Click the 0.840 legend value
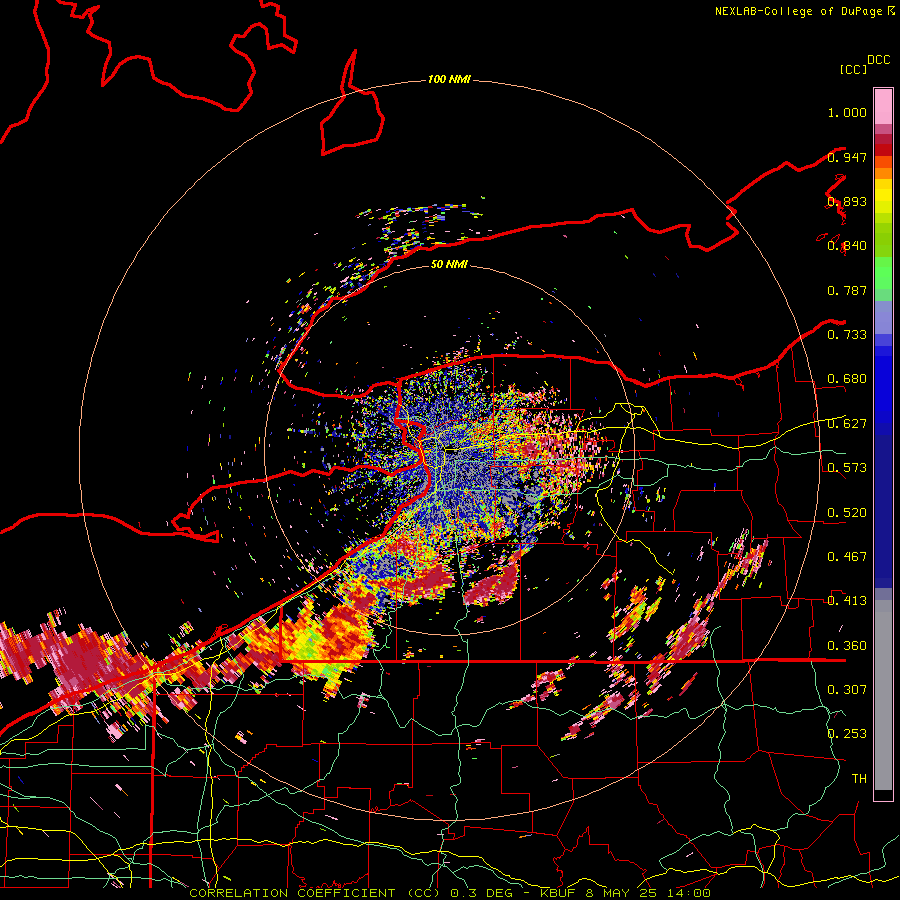The image size is (900, 900). pos(847,246)
